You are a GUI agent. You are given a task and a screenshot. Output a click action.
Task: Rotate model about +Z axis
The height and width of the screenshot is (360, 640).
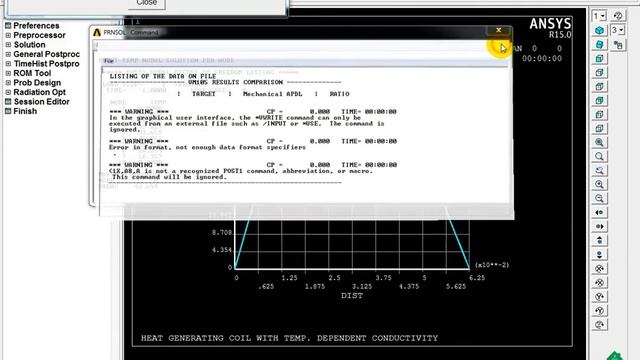click(x=599, y=324)
